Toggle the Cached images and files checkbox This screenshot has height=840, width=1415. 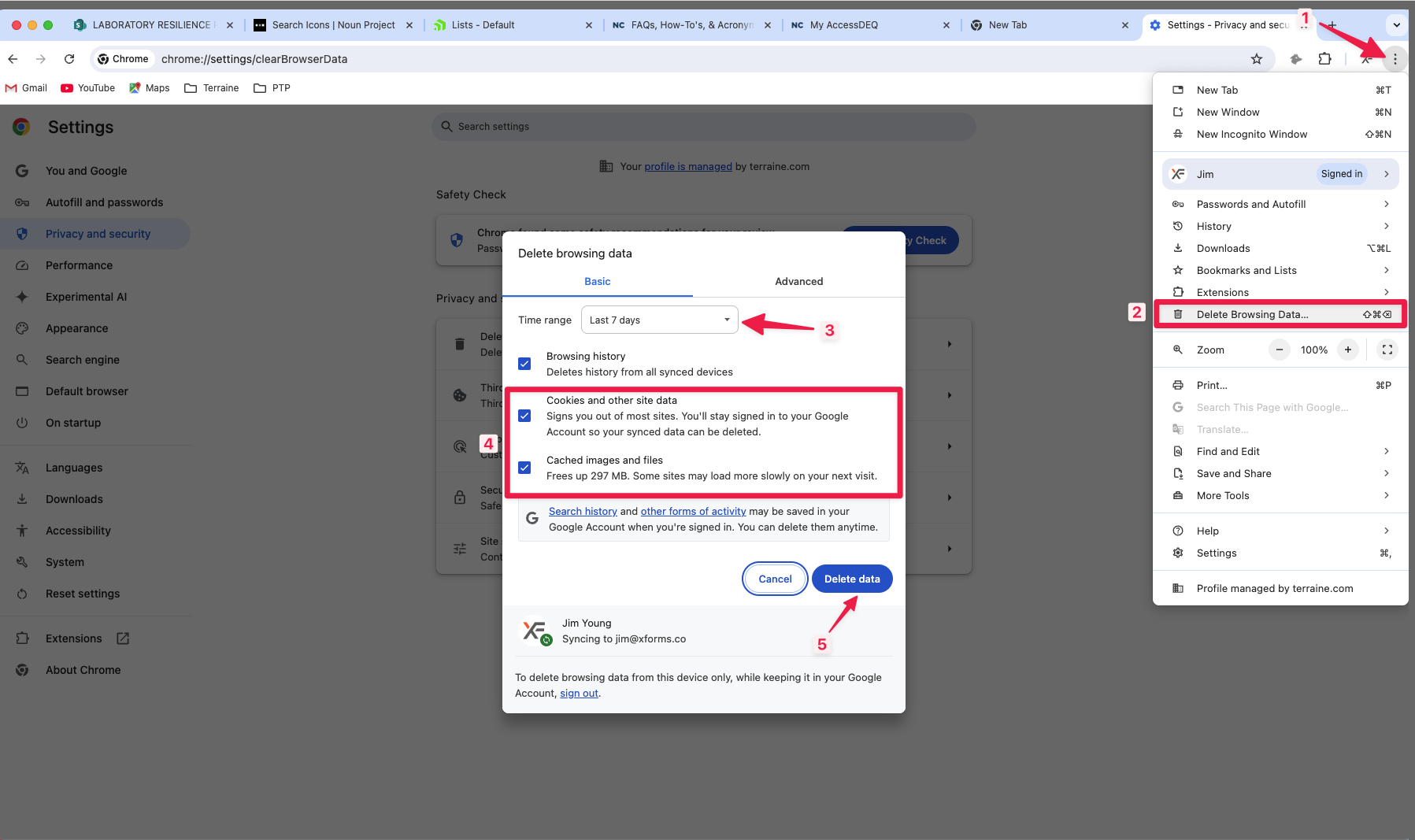[524, 468]
